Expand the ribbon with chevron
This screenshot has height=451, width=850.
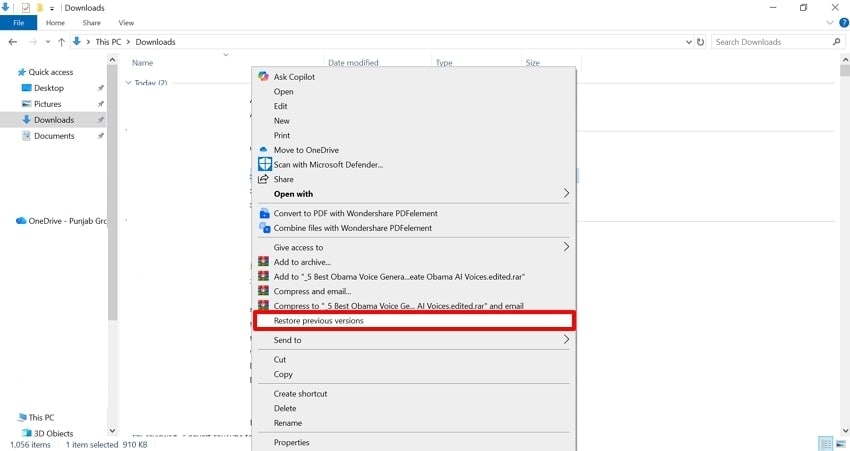tap(830, 23)
